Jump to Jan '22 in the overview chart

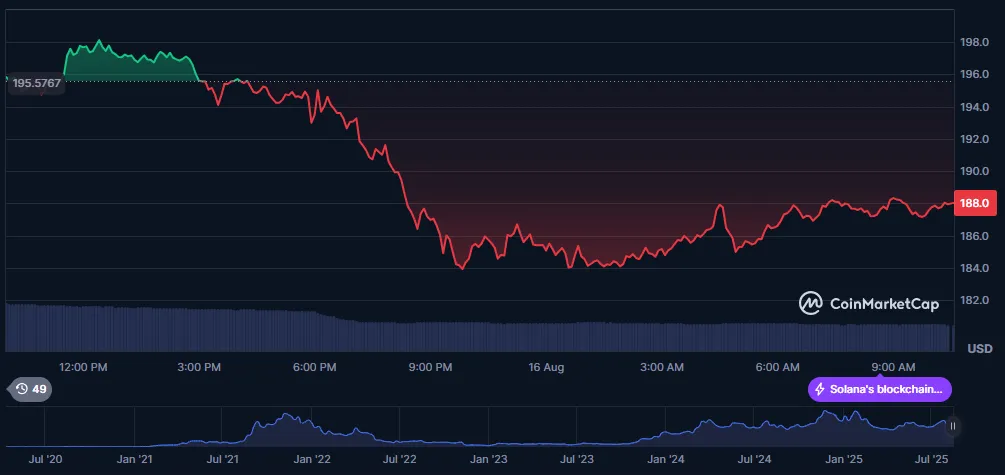[311, 459]
